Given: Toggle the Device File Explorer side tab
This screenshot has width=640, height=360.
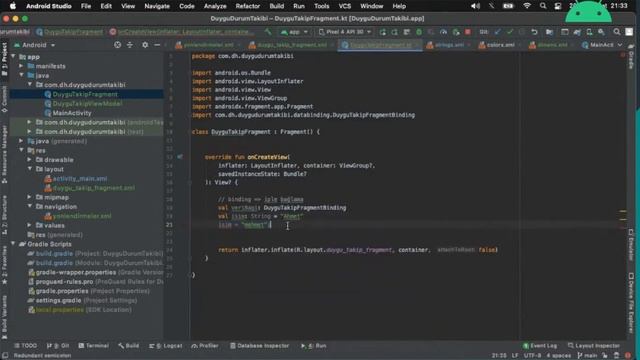Looking at the screenshot, I should pos(631,303).
